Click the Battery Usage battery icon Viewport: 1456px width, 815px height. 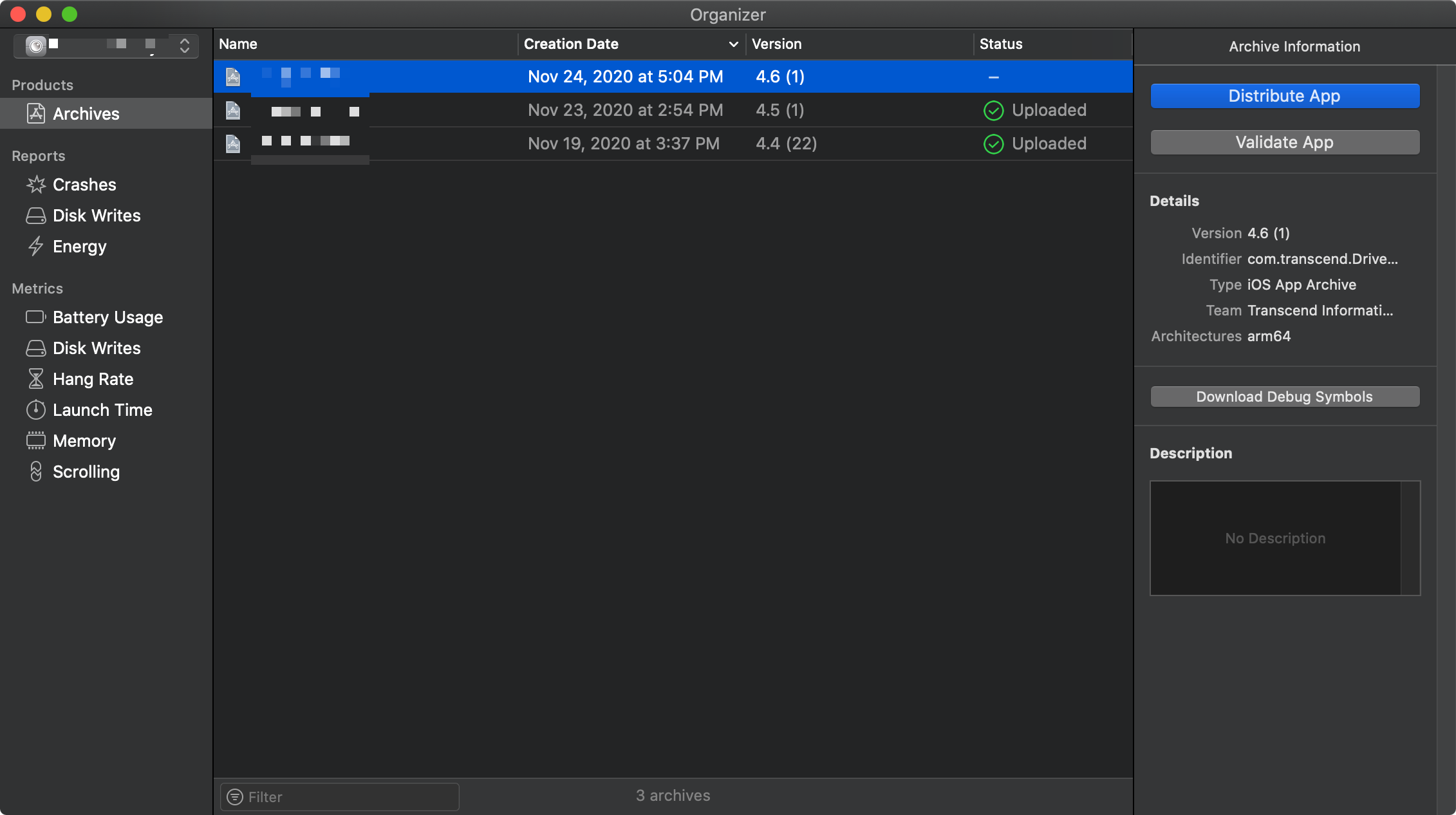(36, 317)
